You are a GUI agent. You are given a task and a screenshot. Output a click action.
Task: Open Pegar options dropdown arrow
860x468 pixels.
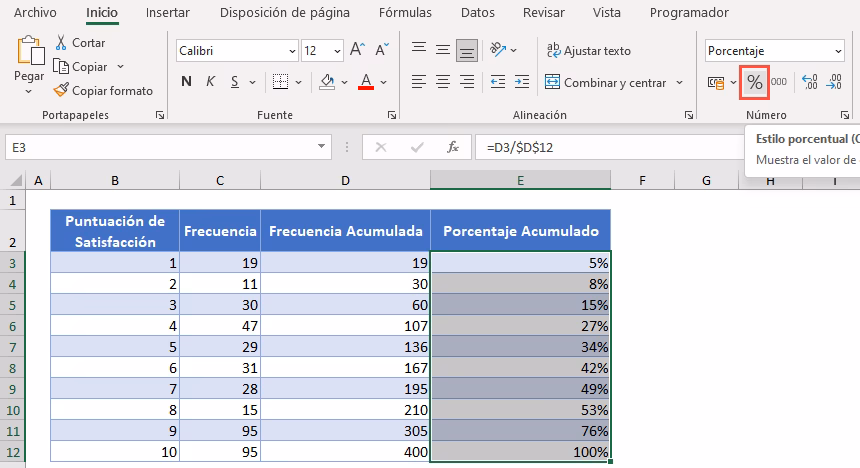[29, 92]
